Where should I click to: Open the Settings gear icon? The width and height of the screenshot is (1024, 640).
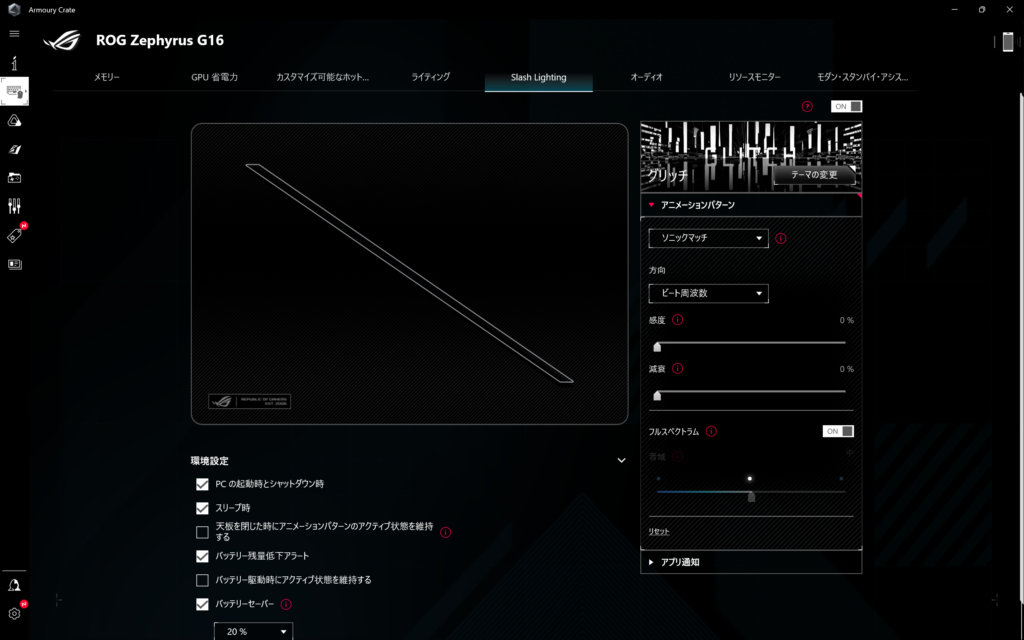[14, 614]
